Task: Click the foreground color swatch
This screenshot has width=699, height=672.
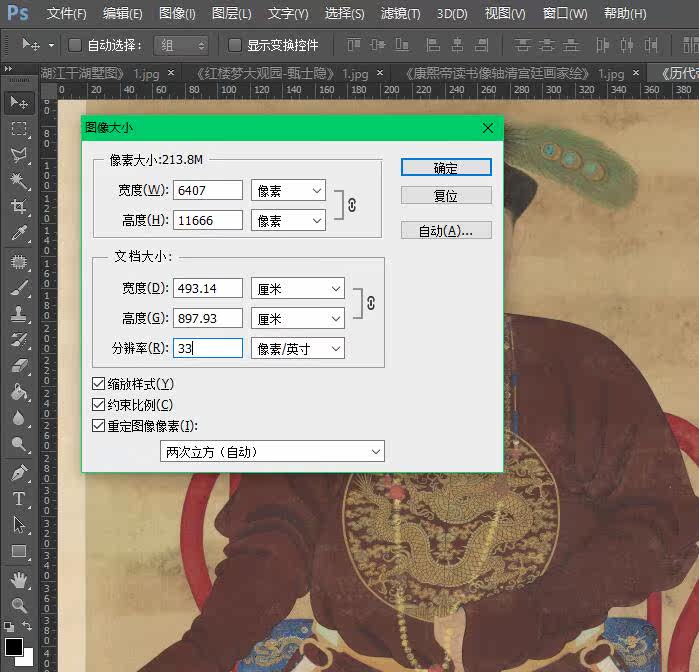Action: pyautogui.click(x=14, y=647)
